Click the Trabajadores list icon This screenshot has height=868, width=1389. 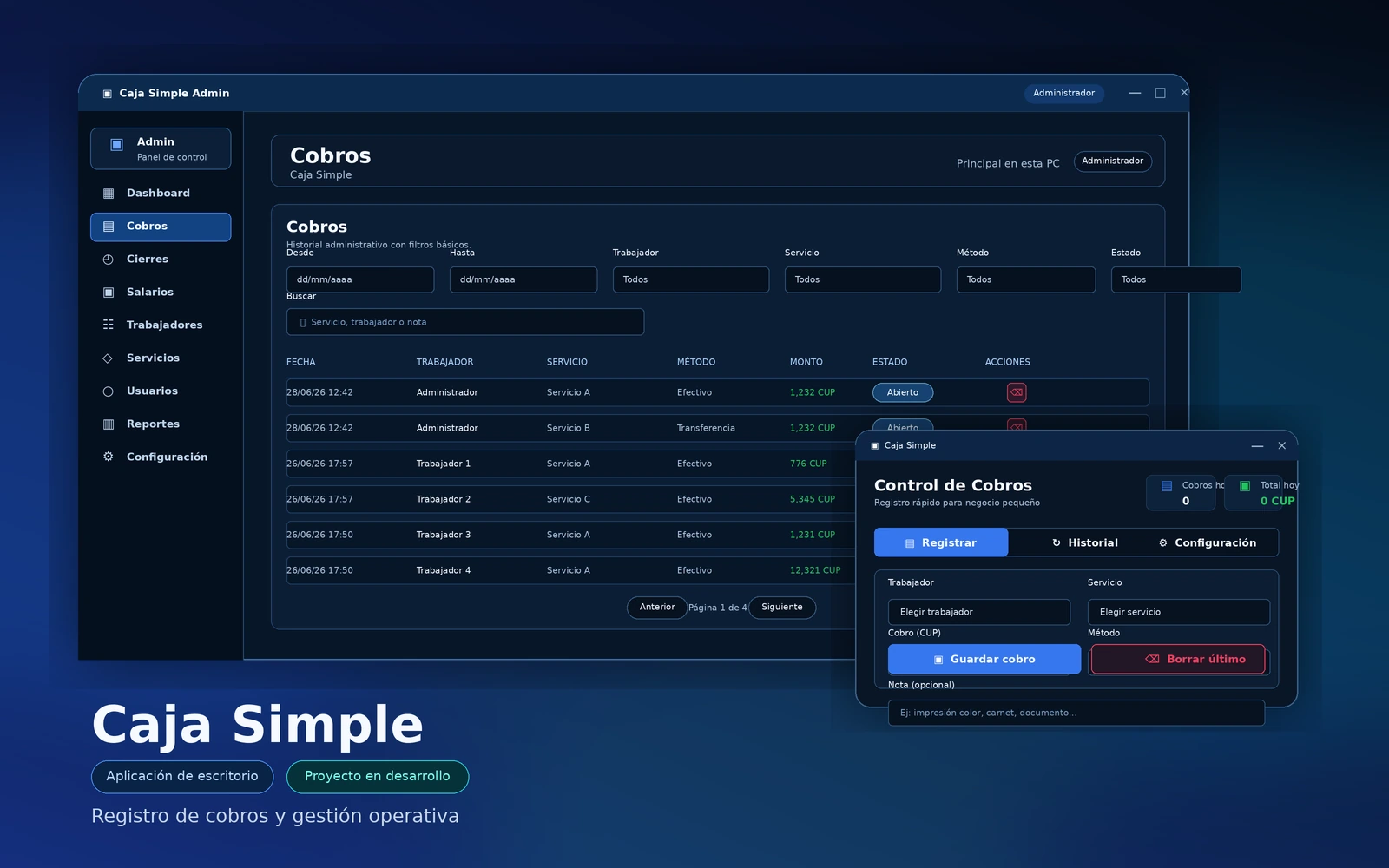pos(109,325)
